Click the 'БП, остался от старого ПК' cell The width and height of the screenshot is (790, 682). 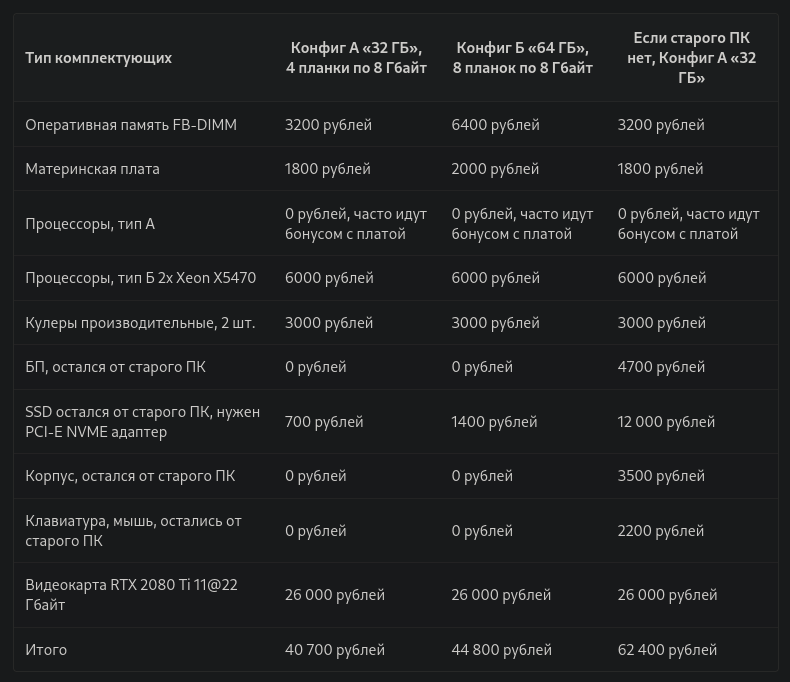(115, 367)
